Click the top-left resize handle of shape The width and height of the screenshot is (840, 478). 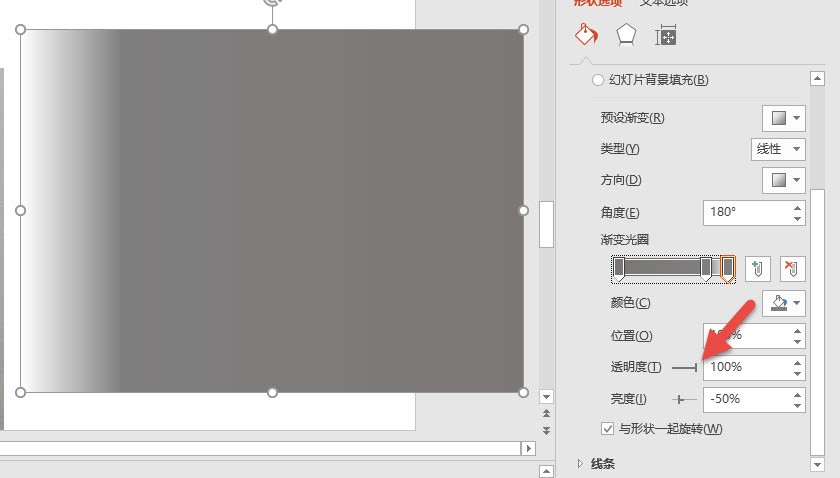pyautogui.click(x=20, y=29)
